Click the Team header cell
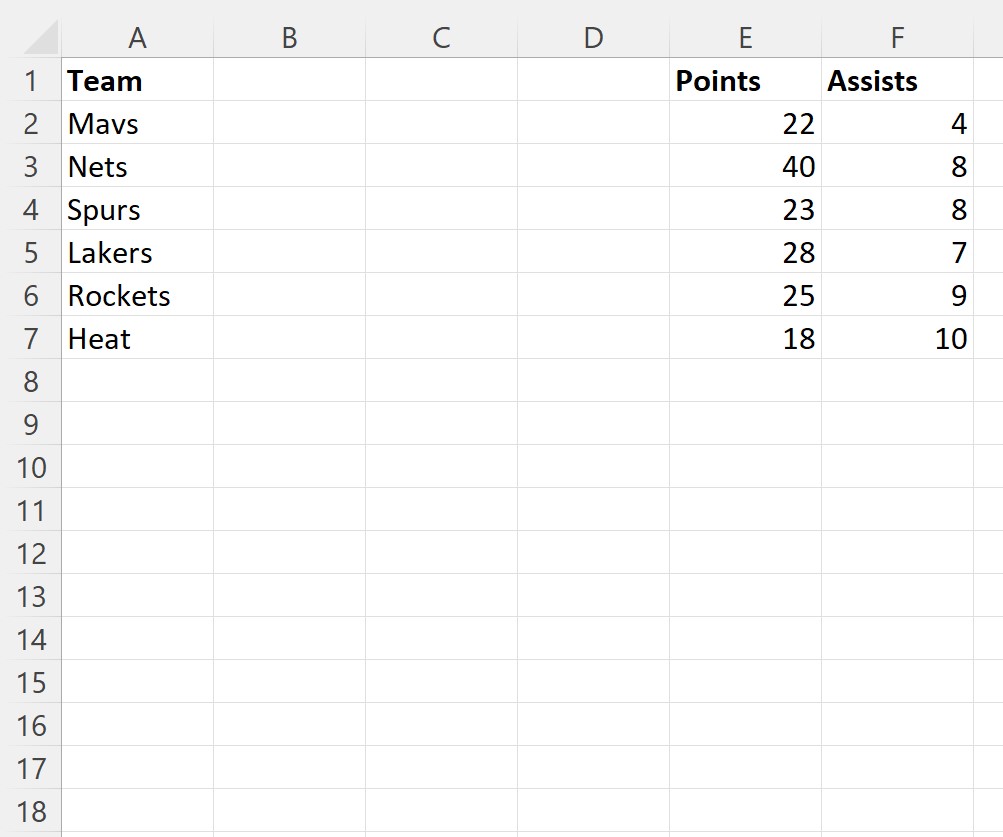The width and height of the screenshot is (1003, 837). coord(138,80)
